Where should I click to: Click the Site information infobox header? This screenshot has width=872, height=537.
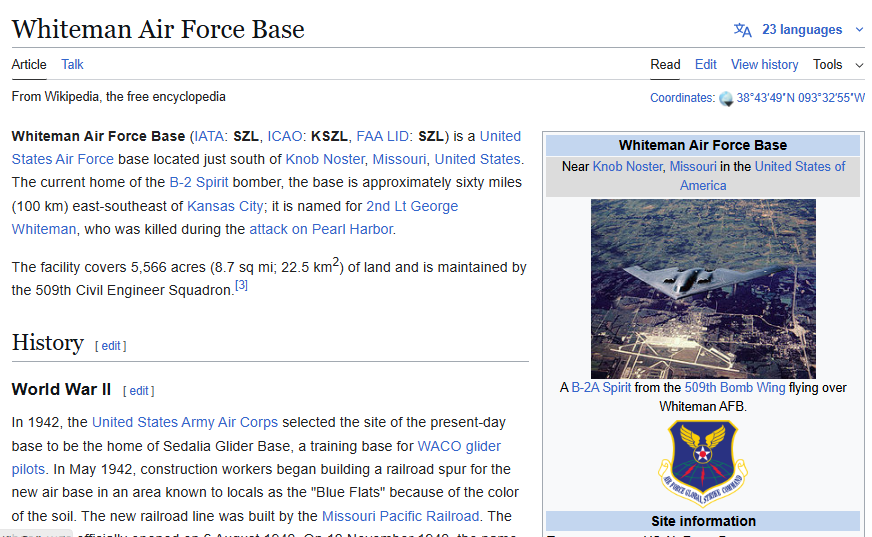click(703, 521)
